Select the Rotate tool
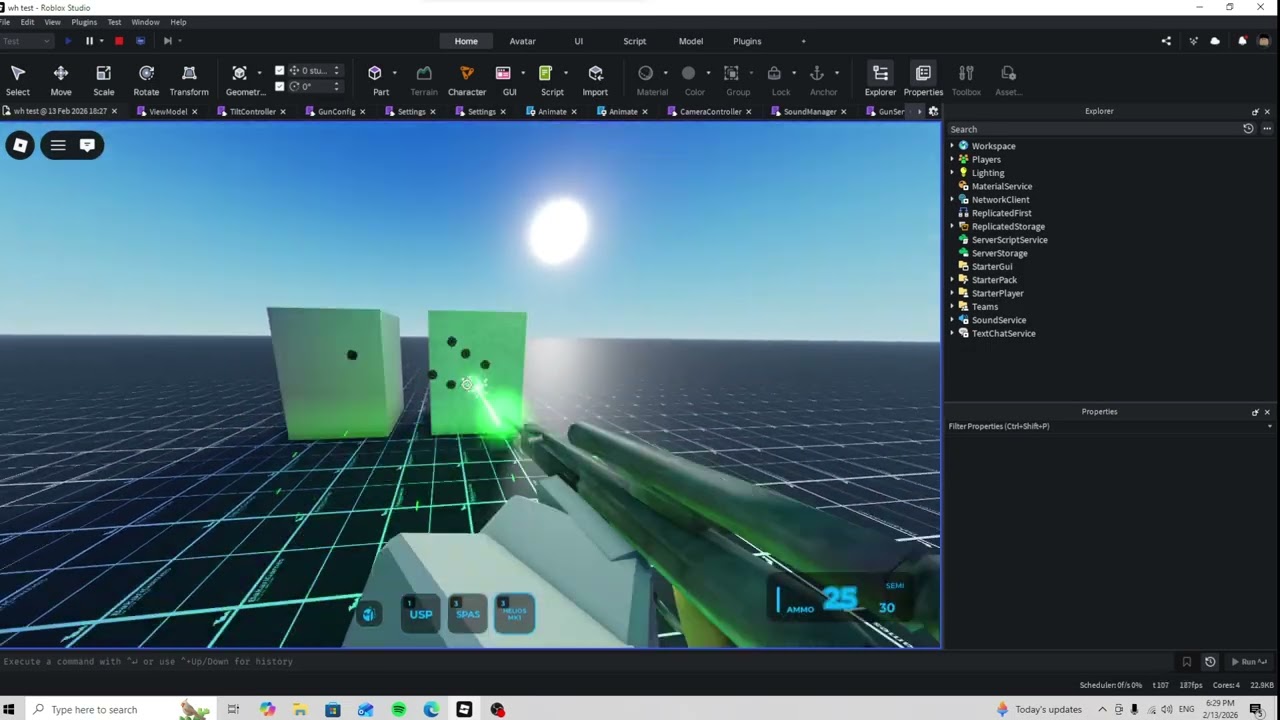 click(146, 80)
